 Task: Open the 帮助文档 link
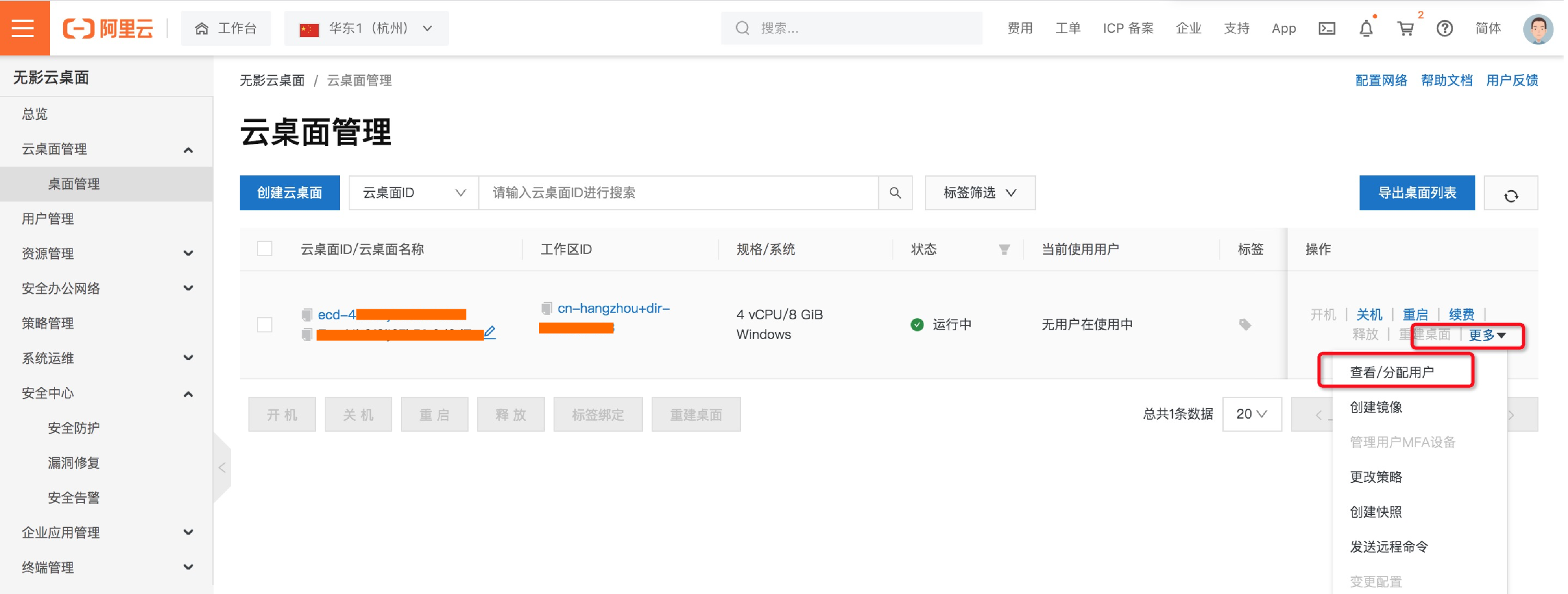coord(1447,80)
